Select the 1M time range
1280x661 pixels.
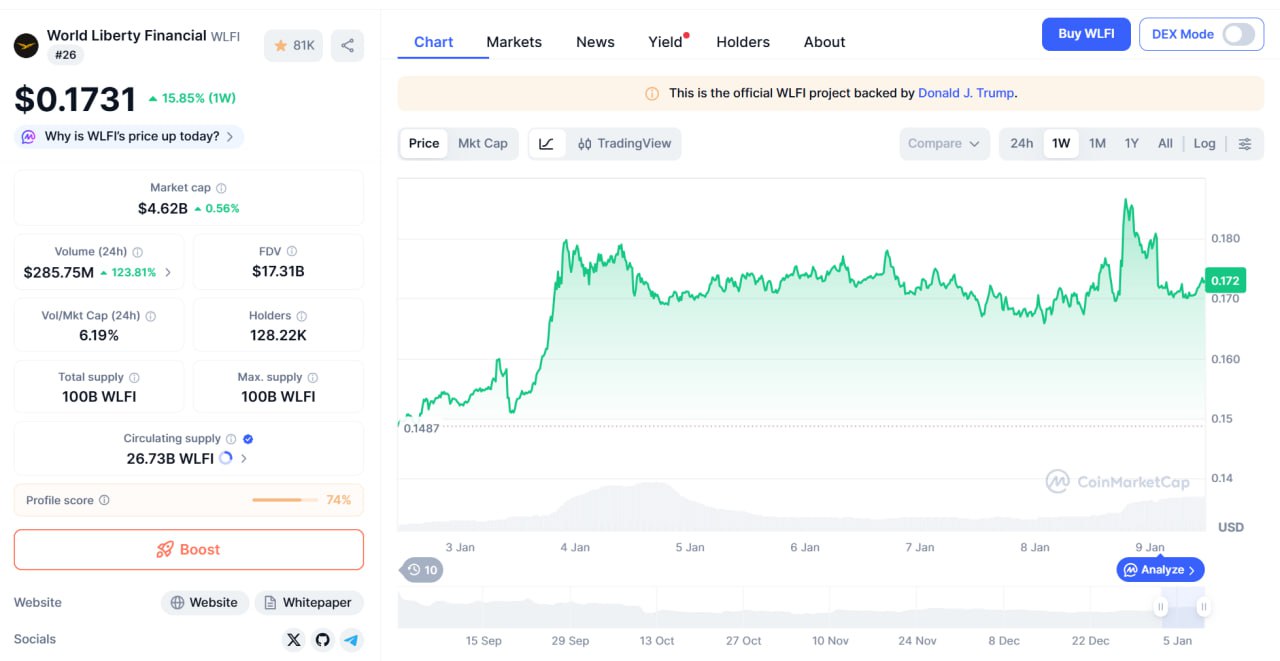[1097, 143]
